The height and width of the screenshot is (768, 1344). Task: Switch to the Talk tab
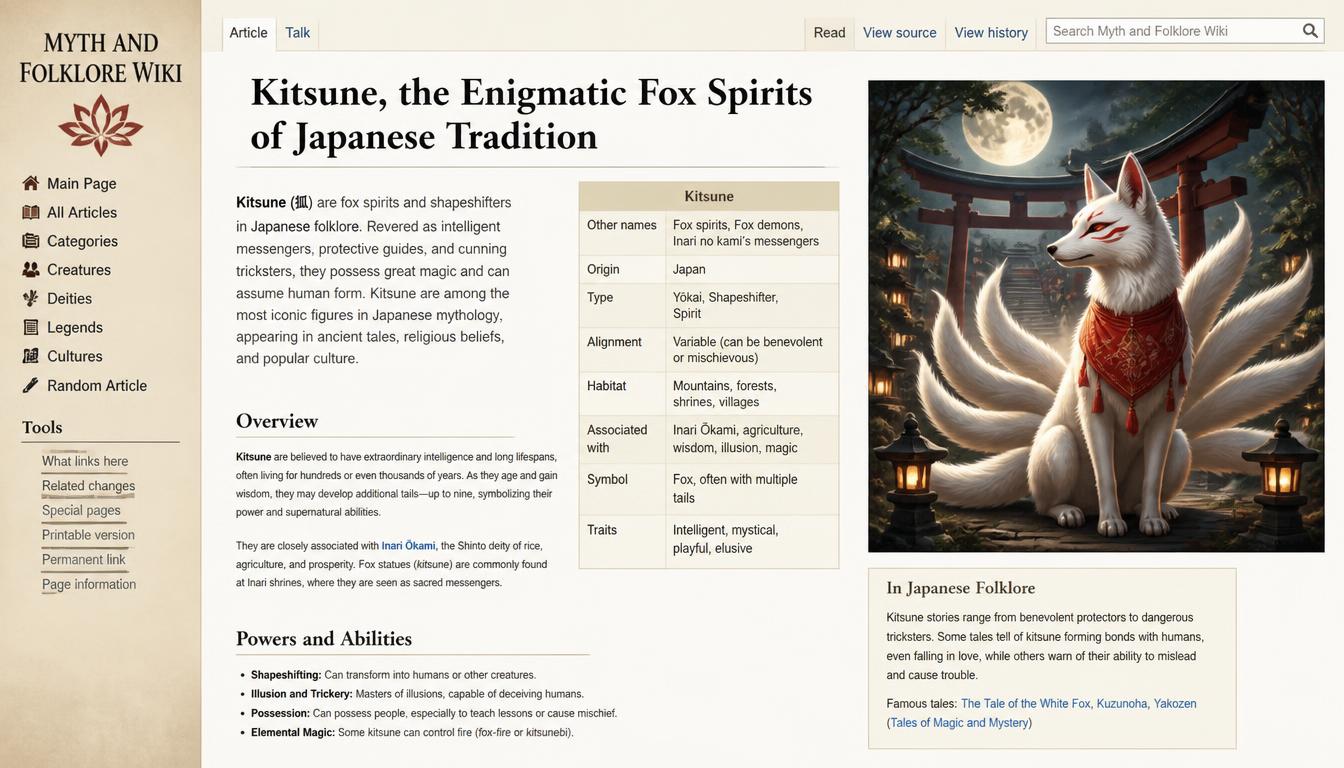[298, 33]
